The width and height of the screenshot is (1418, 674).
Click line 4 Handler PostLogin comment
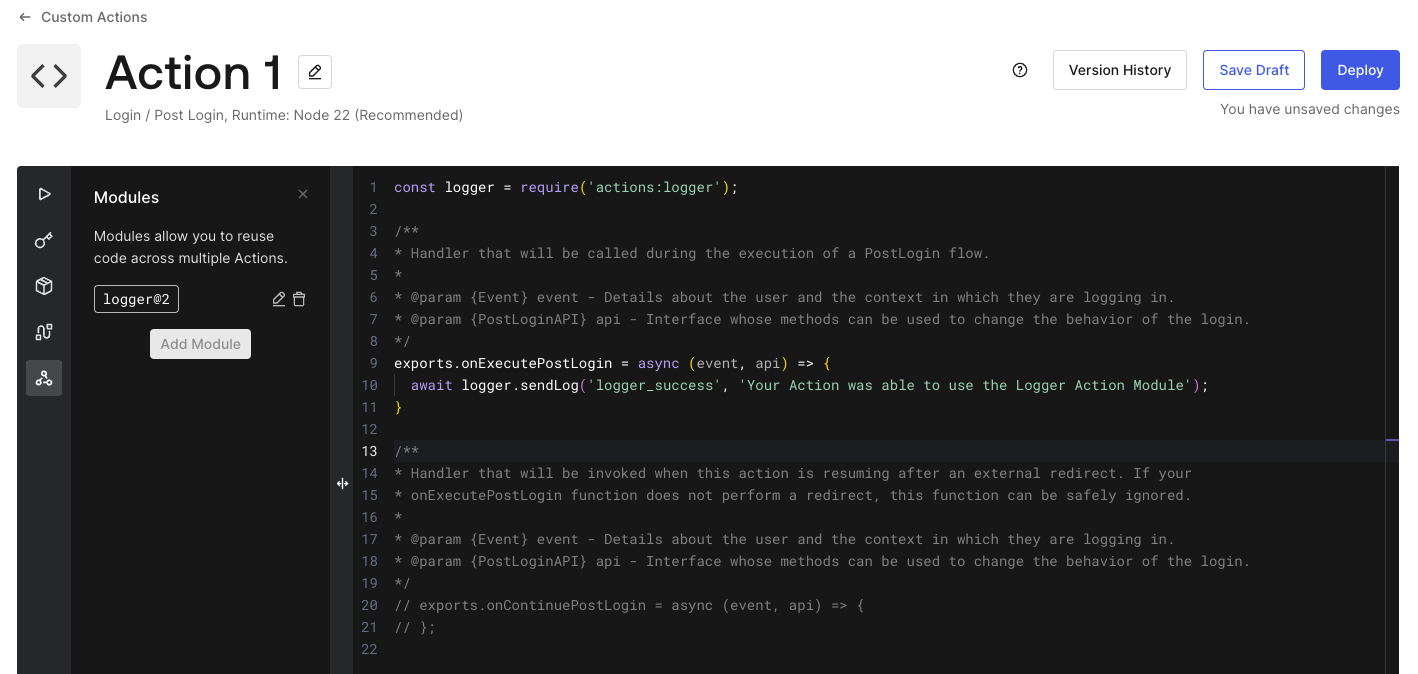pyautogui.click(x=692, y=253)
